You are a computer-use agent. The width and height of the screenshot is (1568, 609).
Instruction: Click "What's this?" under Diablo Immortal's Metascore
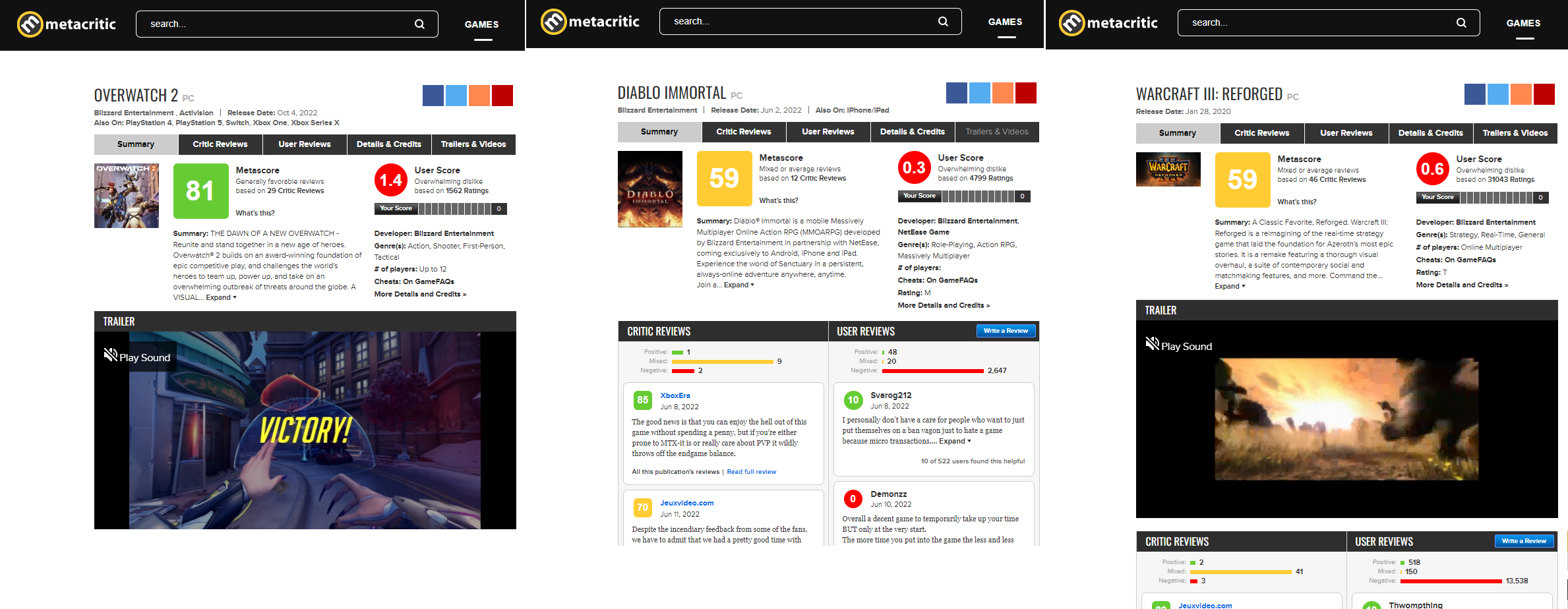779,201
